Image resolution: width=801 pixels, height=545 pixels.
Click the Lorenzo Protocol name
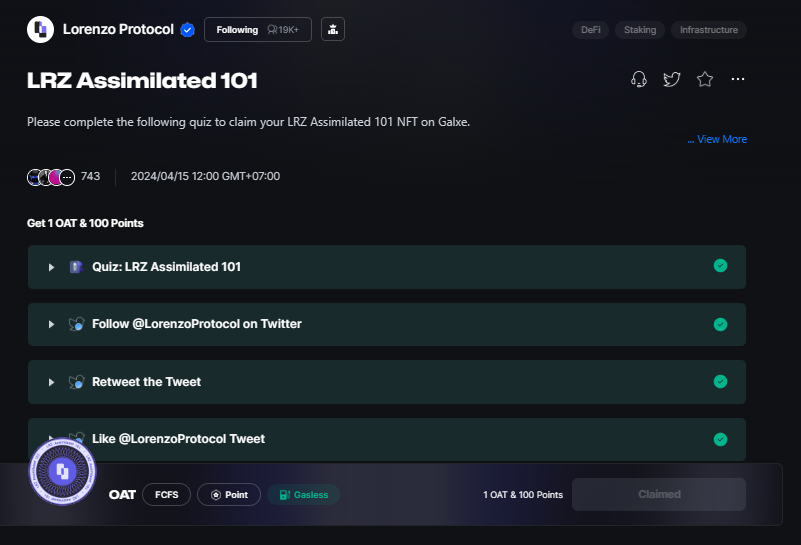pos(118,30)
